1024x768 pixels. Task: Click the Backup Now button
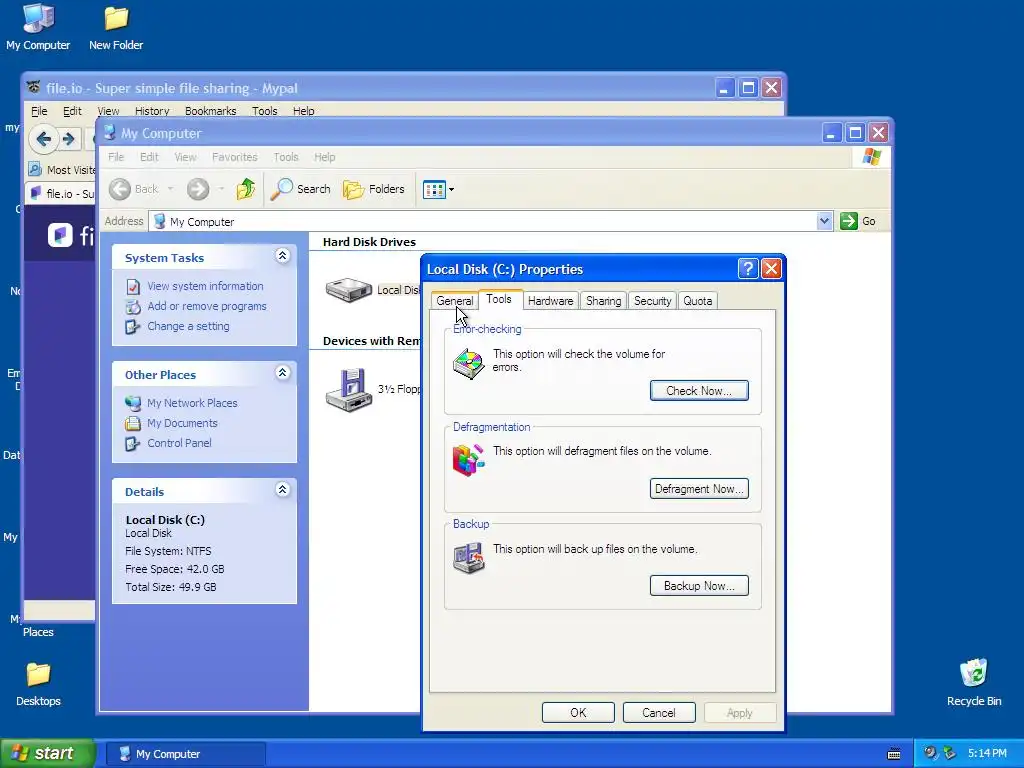point(699,586)
